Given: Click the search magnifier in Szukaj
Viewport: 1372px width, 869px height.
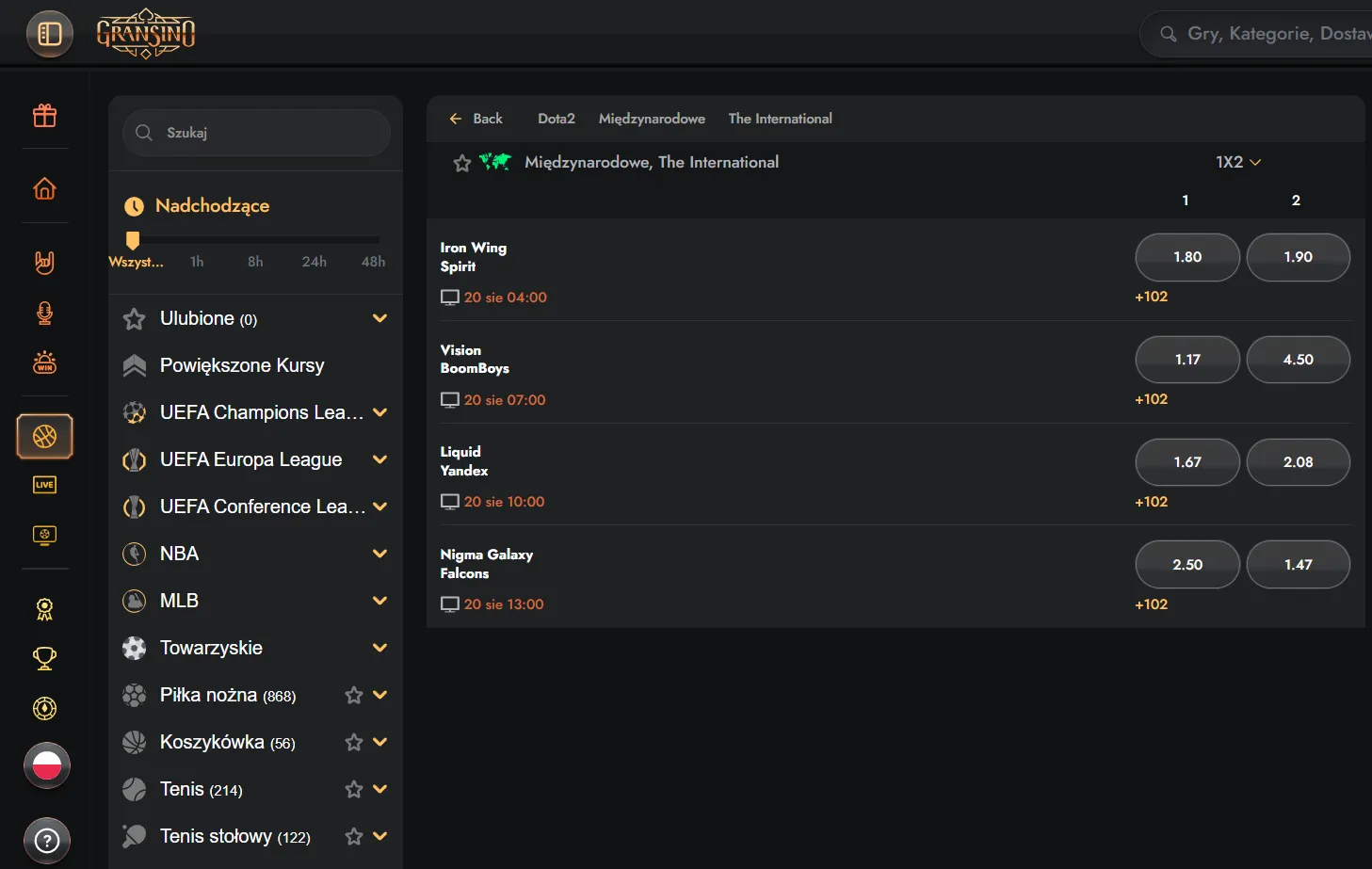Looking at the screenshot, I should coord(144,133).
